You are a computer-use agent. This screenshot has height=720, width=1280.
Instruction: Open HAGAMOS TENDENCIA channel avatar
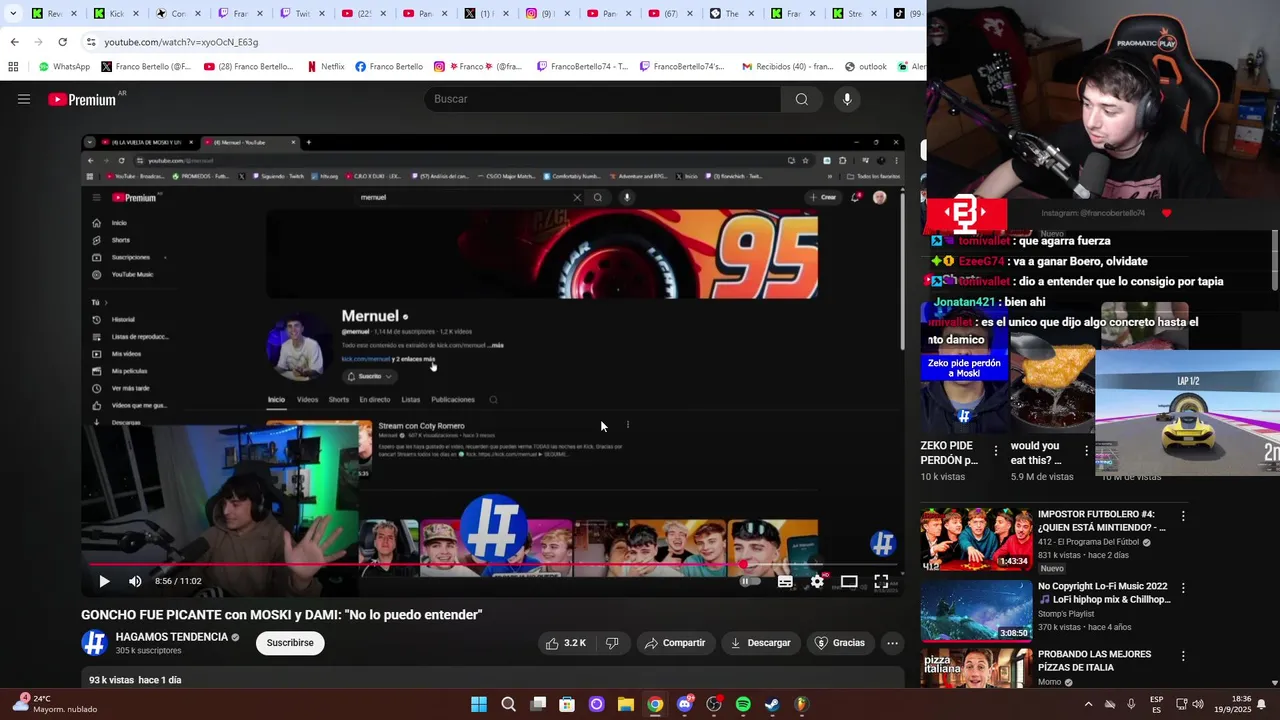(94, 643)
